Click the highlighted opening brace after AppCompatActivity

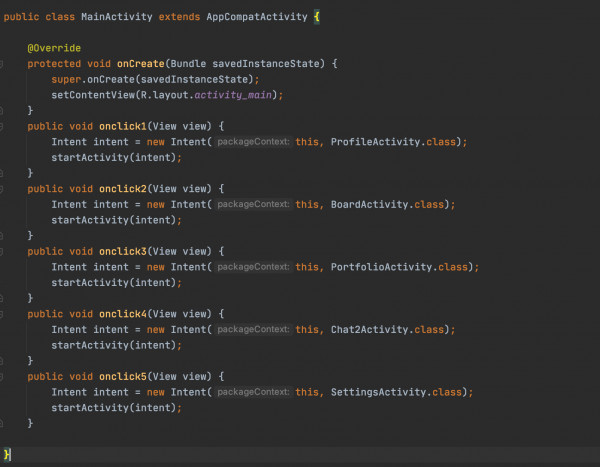tap(317, 17)
